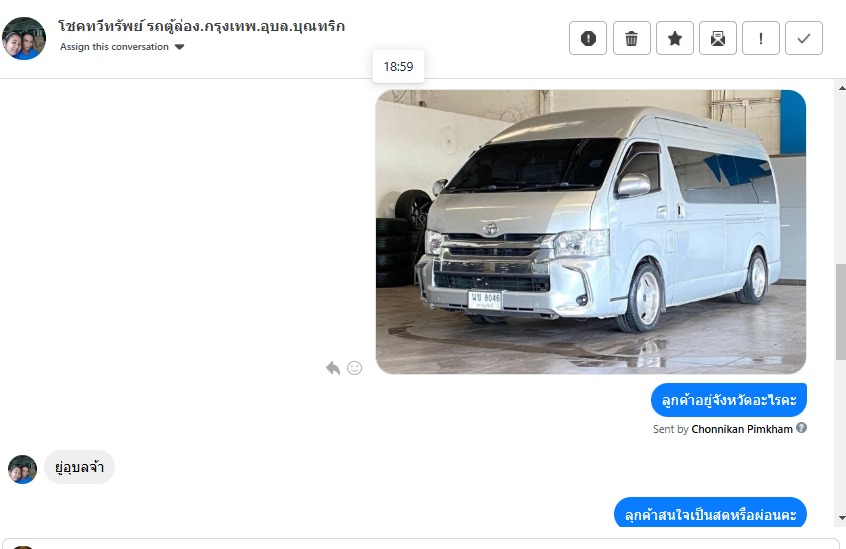Delete conversation with trash icon
846x549 pixels.
point(631,38)
